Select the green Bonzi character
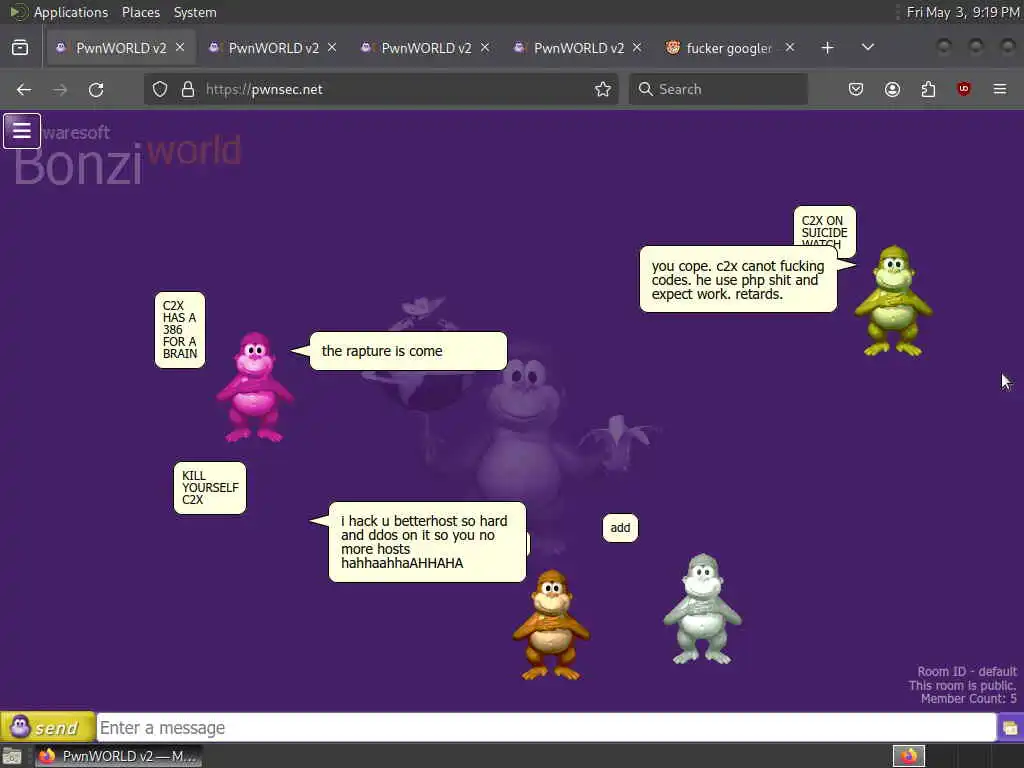 click(x=893, y=301)
